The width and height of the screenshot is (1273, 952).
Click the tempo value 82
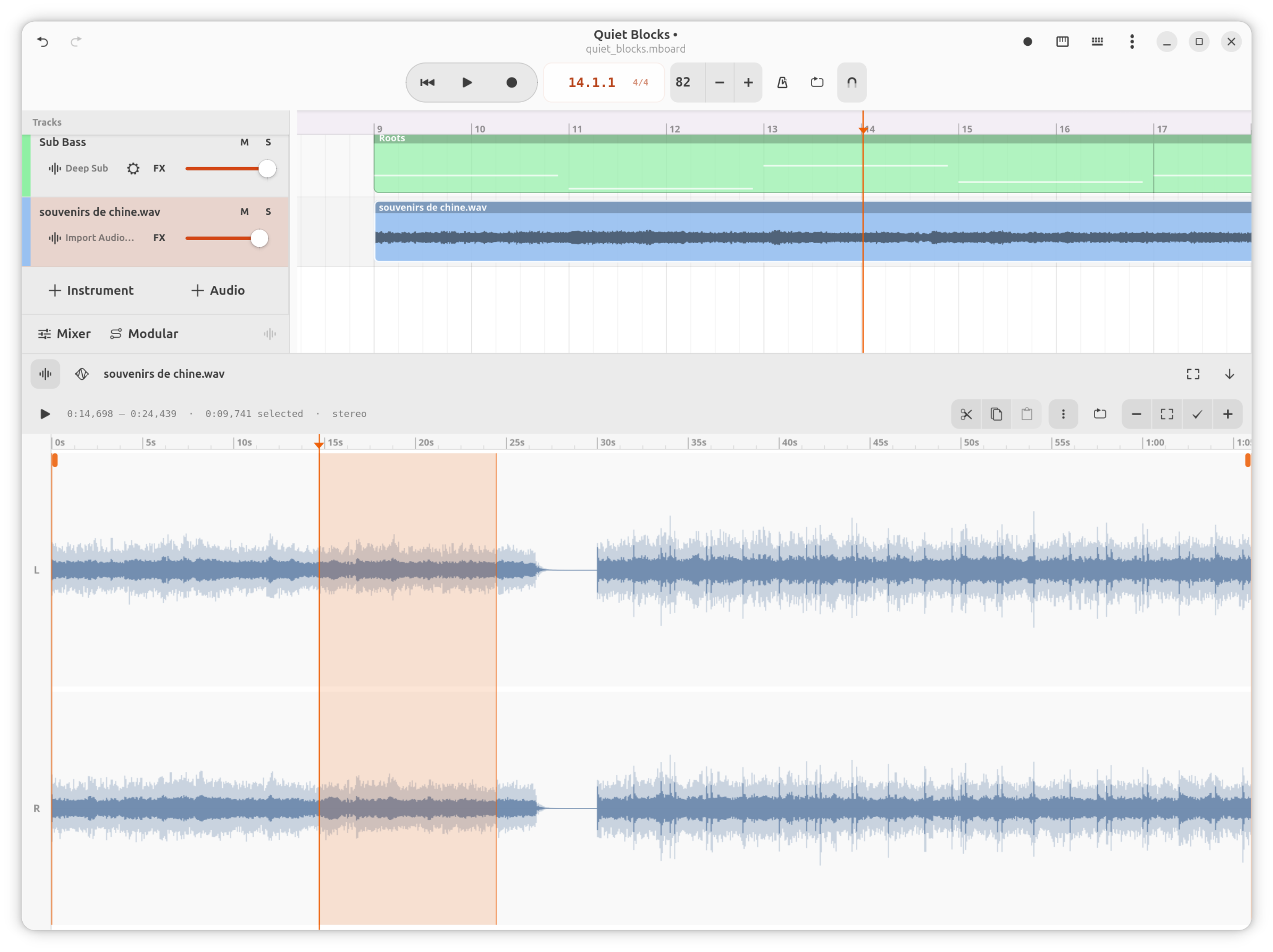pos(683,82)
